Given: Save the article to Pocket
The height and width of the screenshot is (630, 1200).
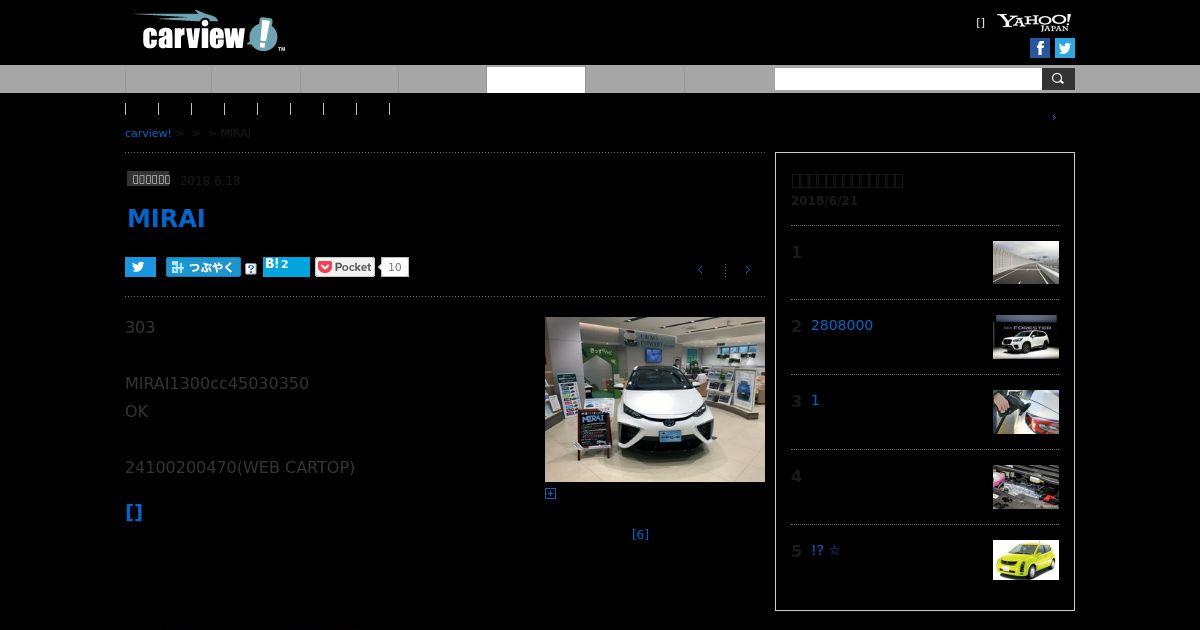Looking at the screenshot, I should click(345, 267).
